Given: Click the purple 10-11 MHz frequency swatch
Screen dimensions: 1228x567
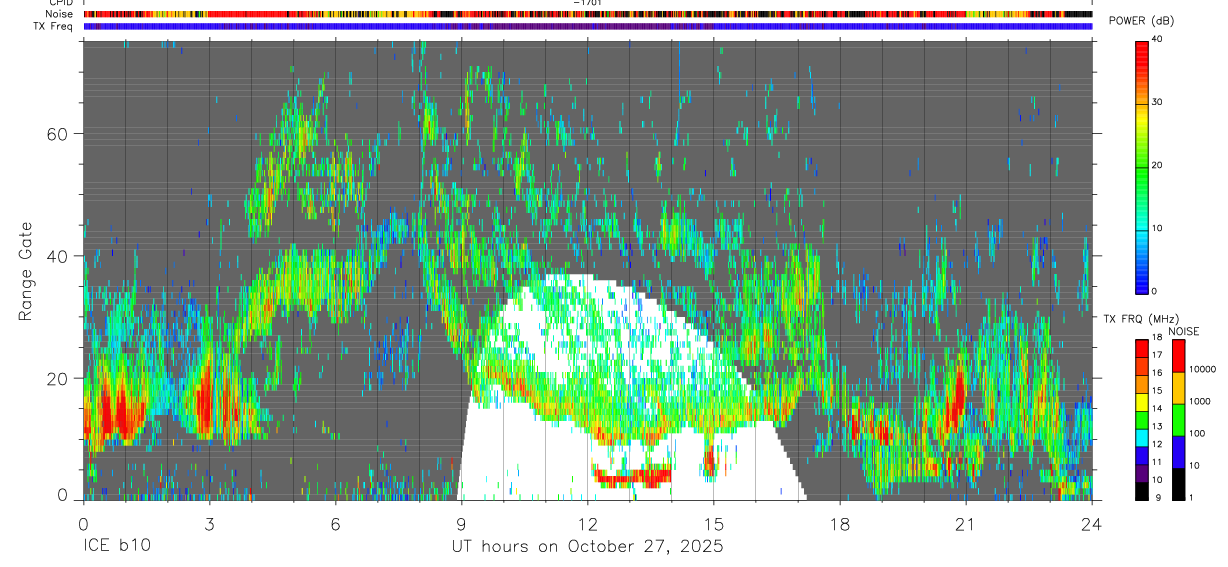Looking at the screenshot, I should [x=1141, y=473].
